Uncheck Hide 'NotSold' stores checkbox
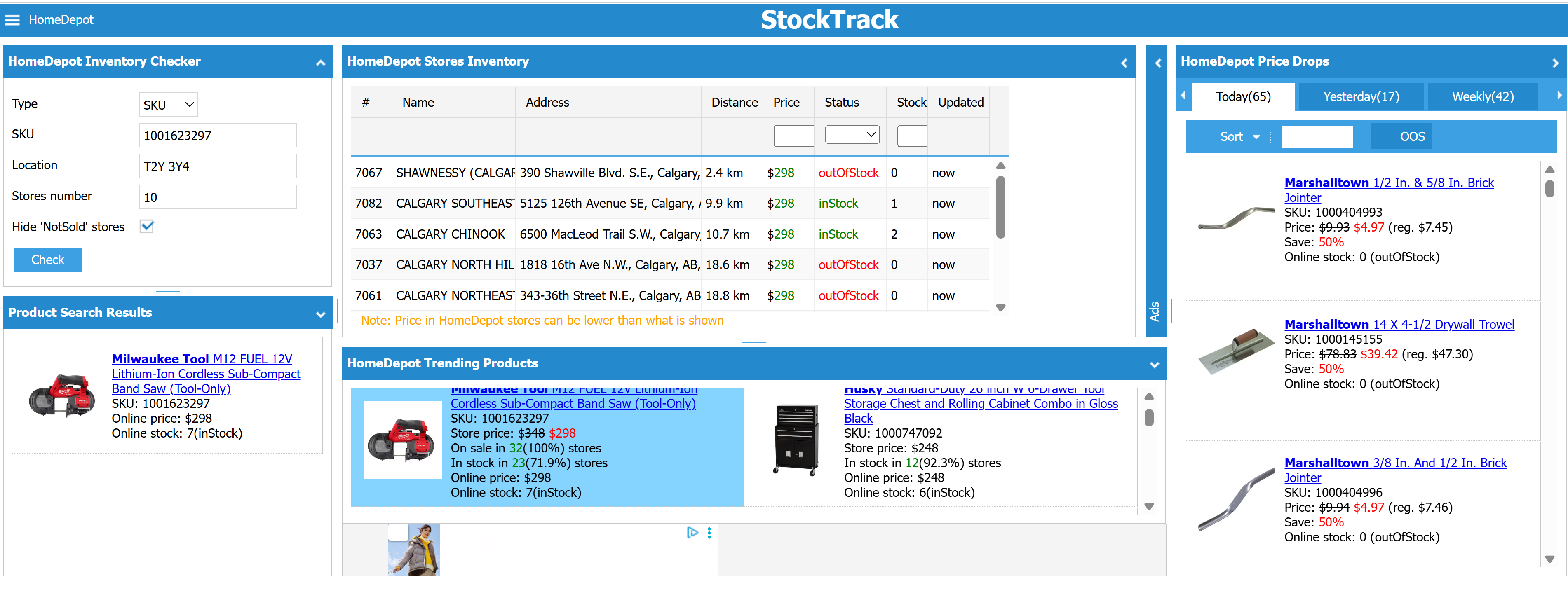Viewport: 1568px width, 599px height. pos(147,227)
